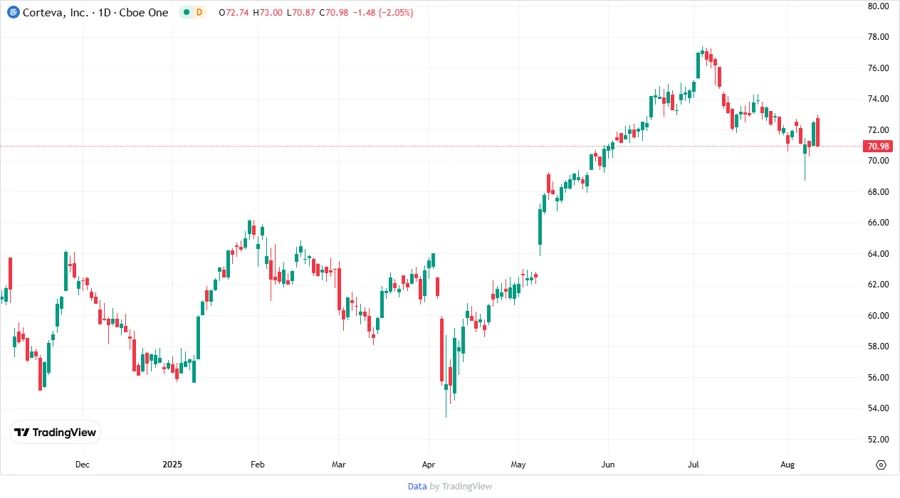Click the 78.00 price axis label
The width and height of the screenshot is (900, 498).
pos(878,37)
